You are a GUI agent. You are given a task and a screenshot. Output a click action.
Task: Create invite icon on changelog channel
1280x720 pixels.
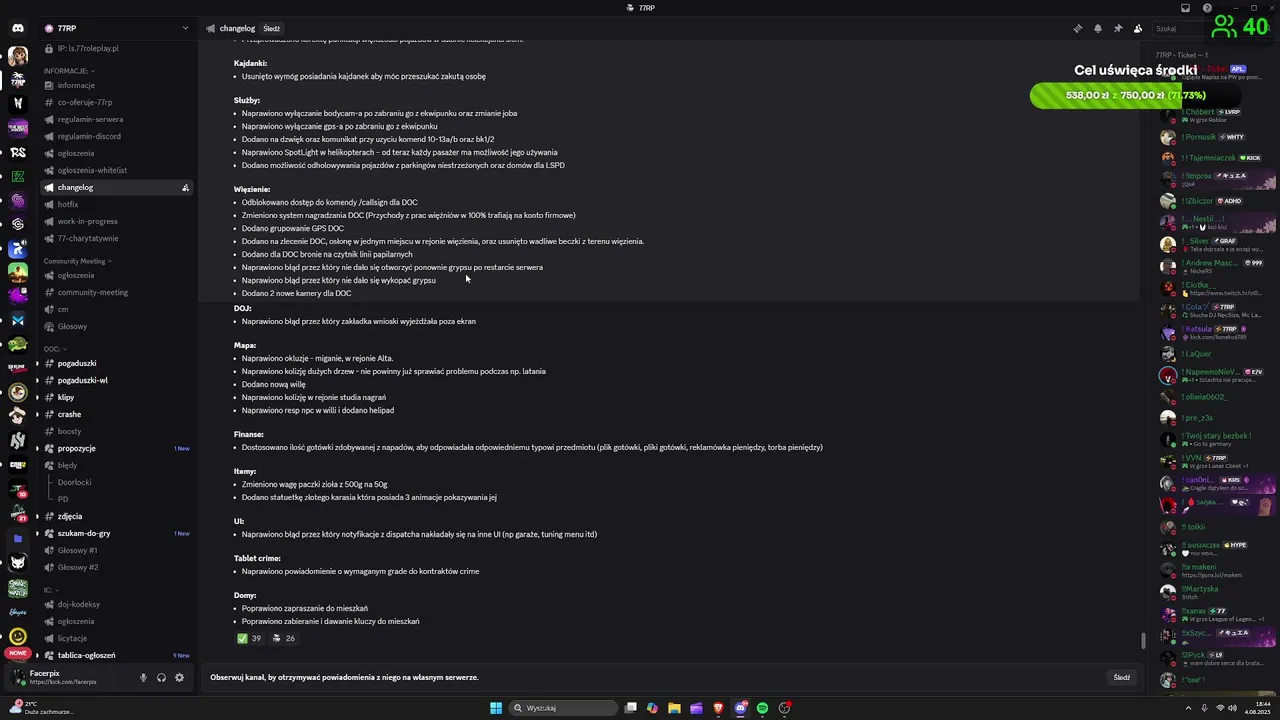(185, 188)
